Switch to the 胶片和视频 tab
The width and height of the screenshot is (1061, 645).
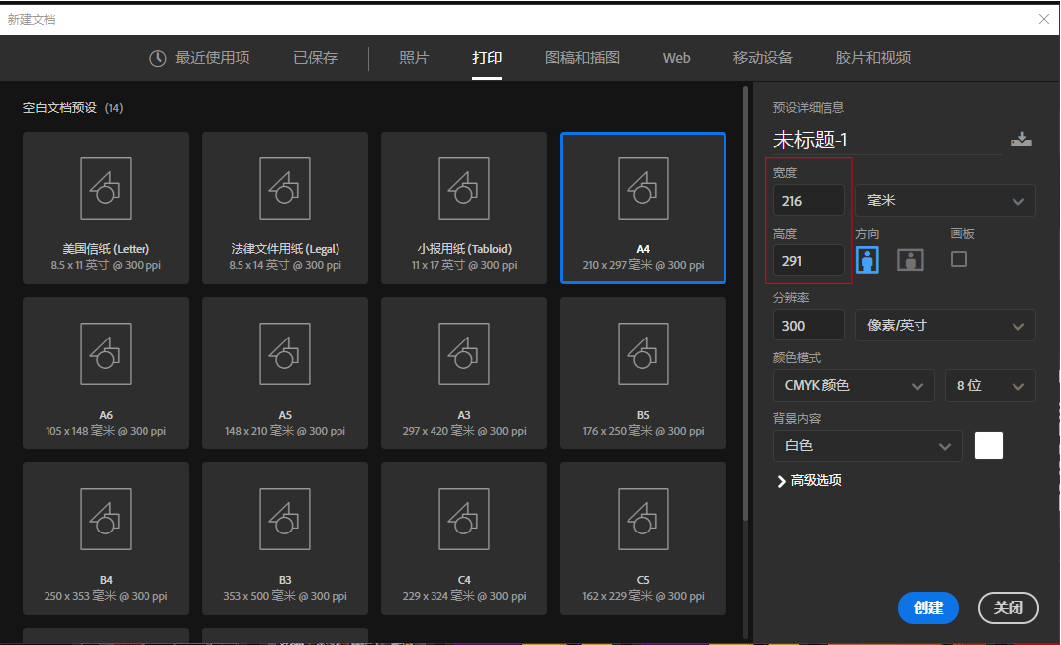873,58
